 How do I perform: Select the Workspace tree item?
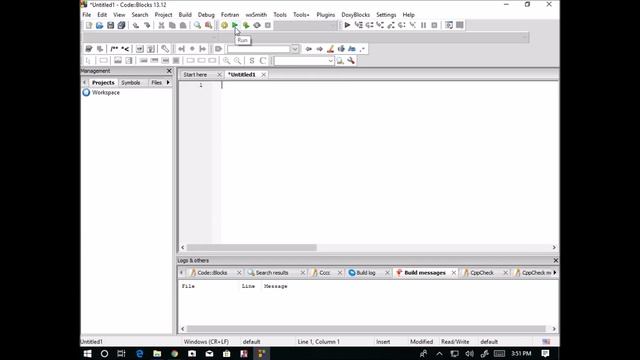pos(106,93)
